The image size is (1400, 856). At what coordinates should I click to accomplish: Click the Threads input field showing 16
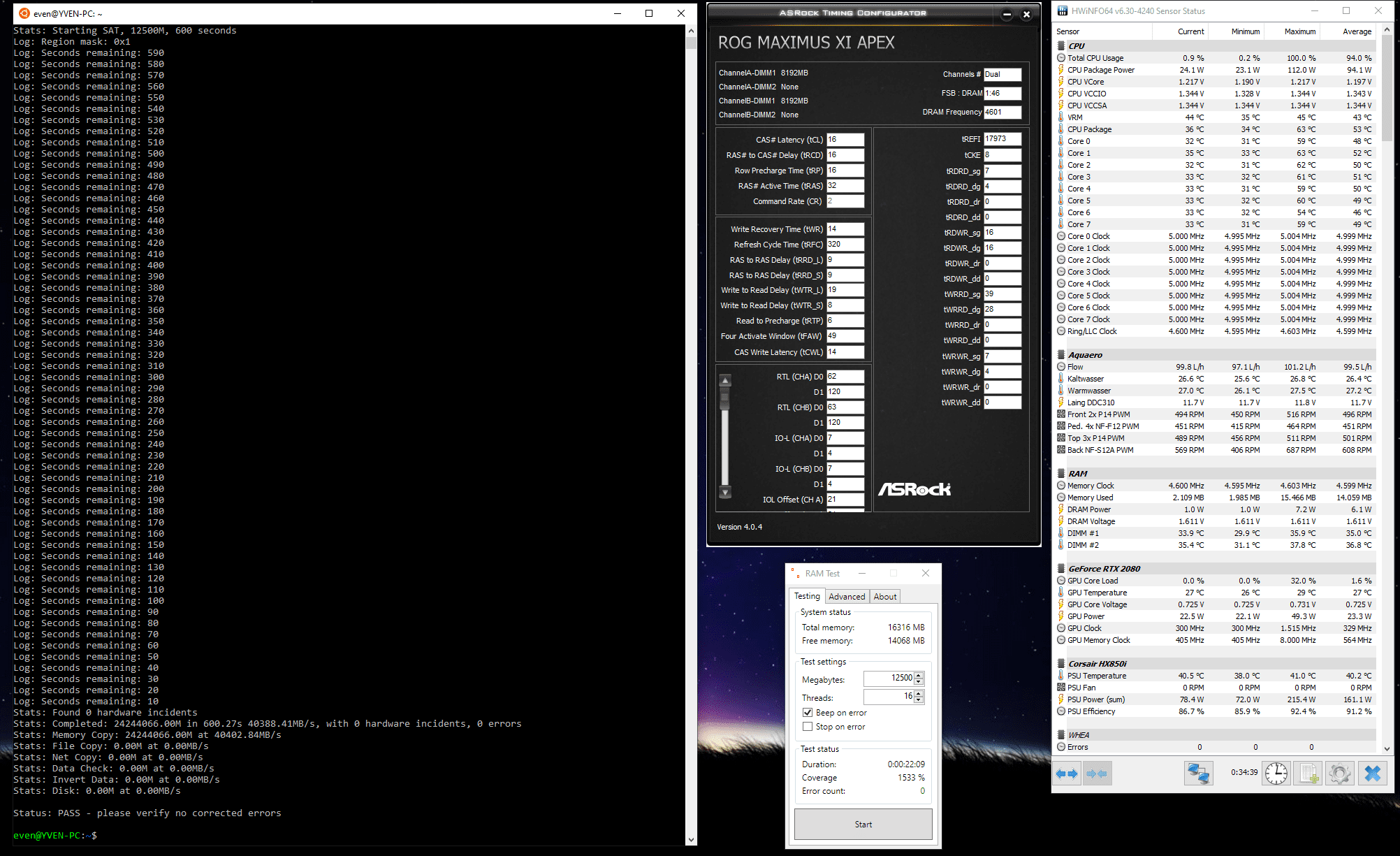[889, 697]
